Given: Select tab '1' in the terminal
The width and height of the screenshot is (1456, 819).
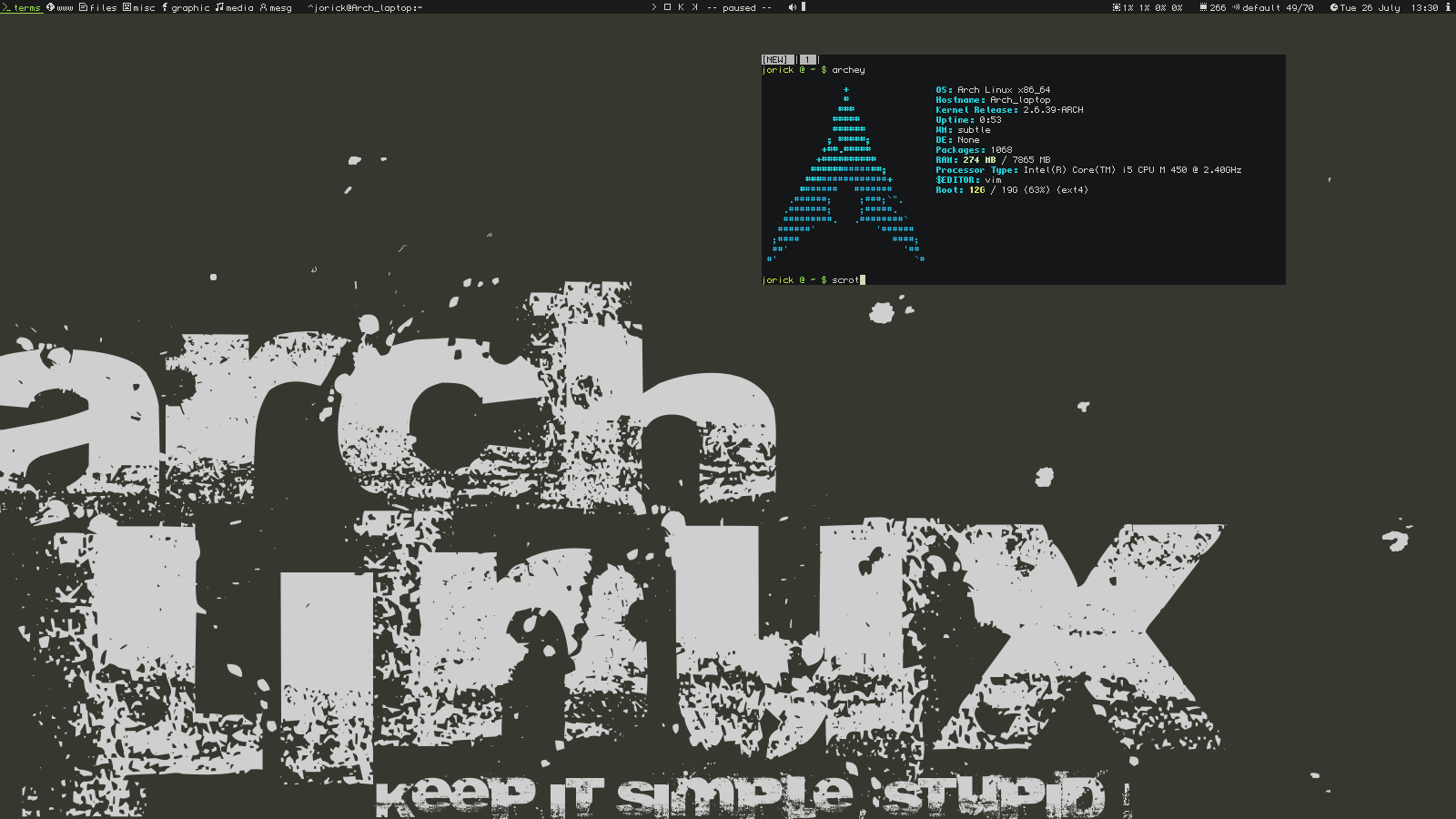Looking at the screenshot, I should click(807, 59).
